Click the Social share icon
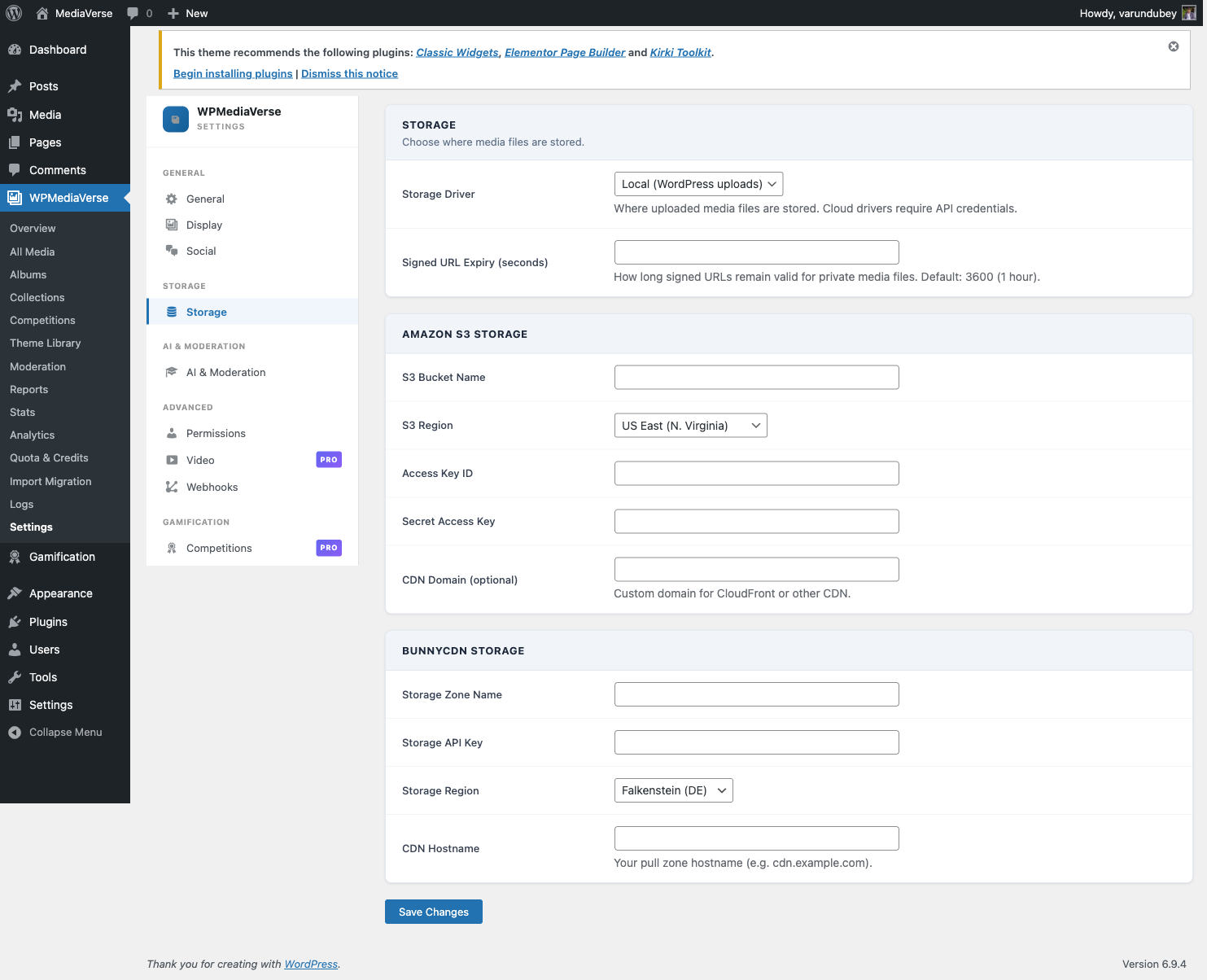Image resolution: width=1207 pixels, height=980 pixels. [x=171, y=251]
